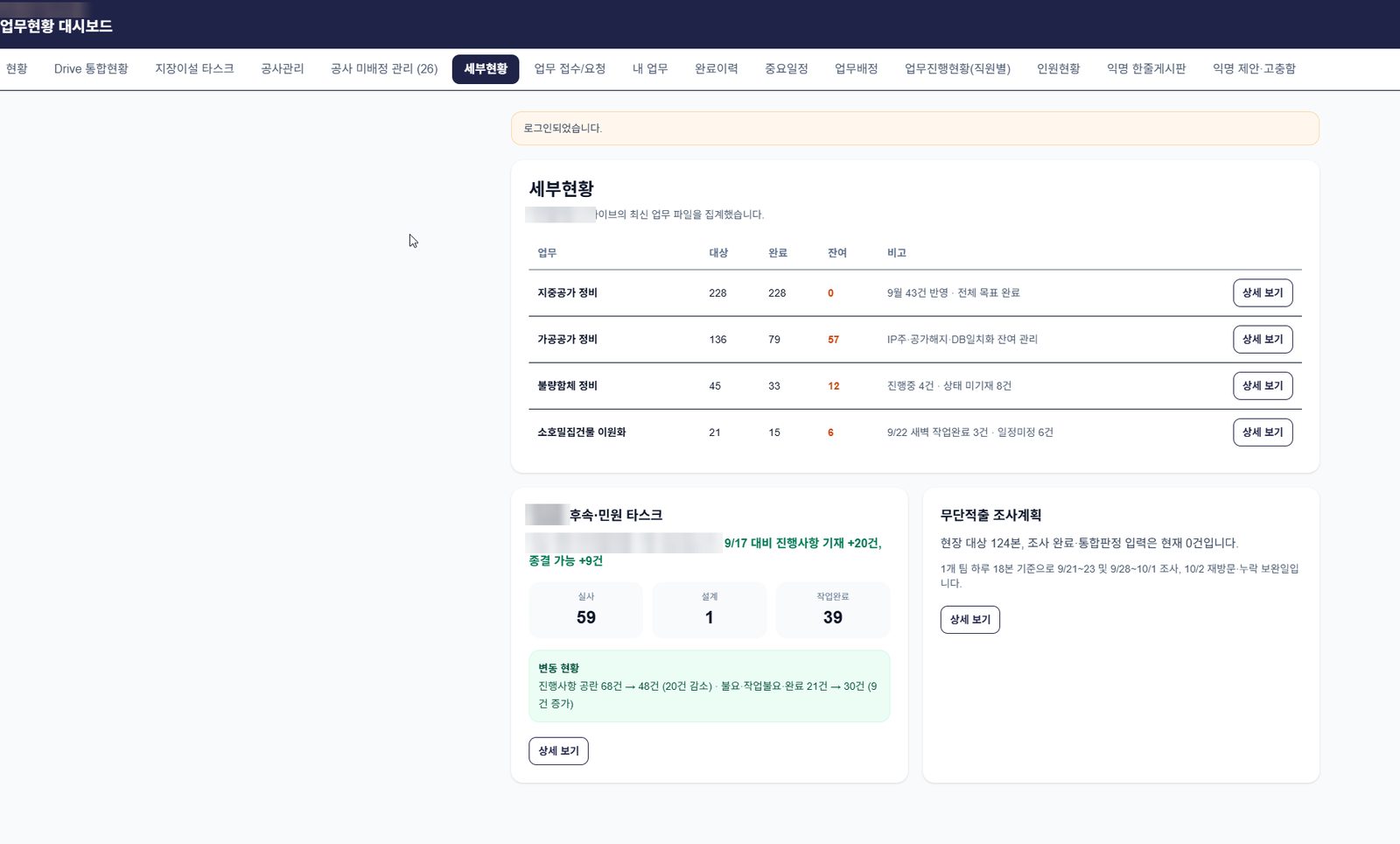1400x844 pixels.
Task: Click the 실사 59 stat card
Action: pos(585,609)
